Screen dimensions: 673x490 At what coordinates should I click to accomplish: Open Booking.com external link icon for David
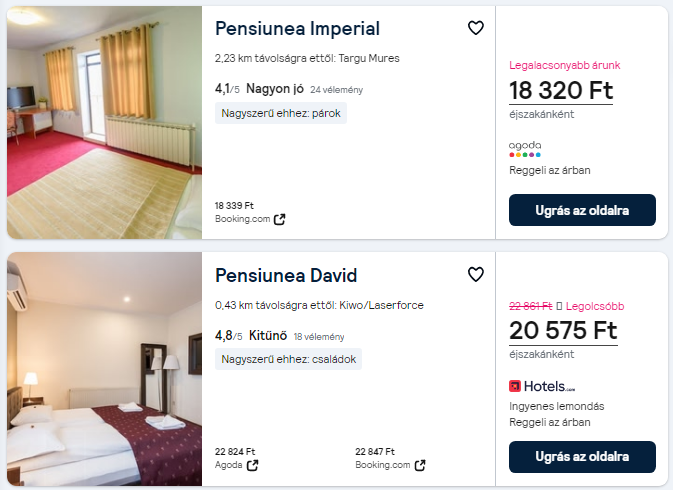[420, 465]
